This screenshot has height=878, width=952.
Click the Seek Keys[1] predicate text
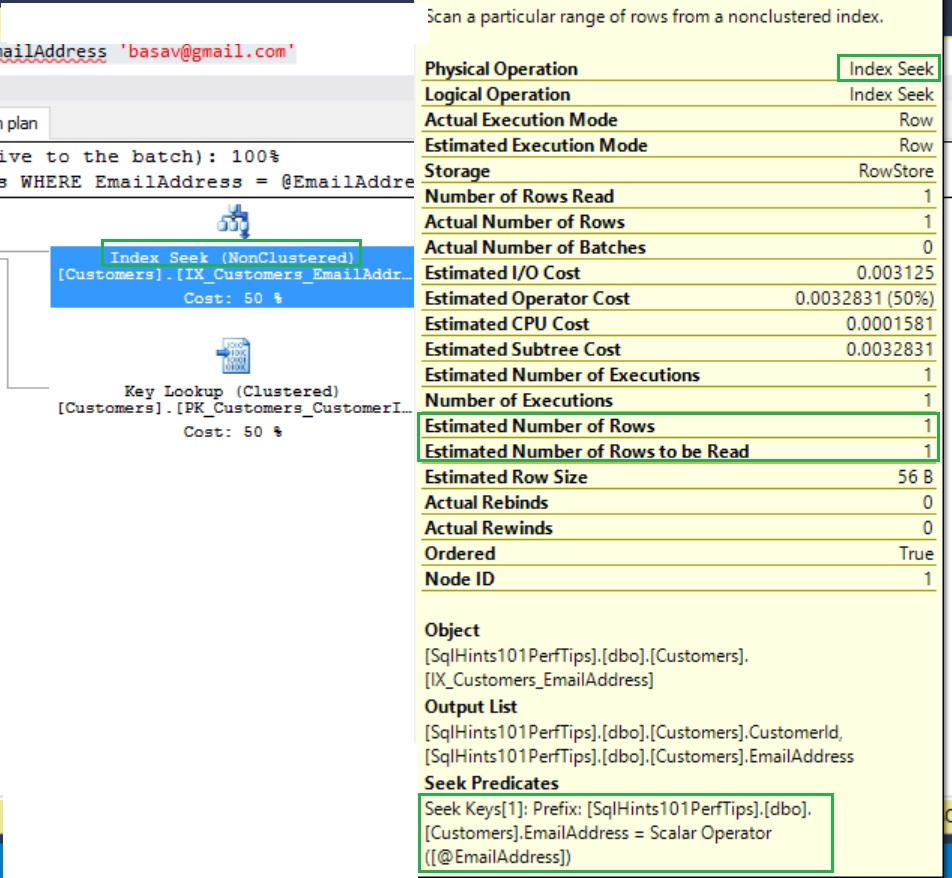tap(618, 833)
